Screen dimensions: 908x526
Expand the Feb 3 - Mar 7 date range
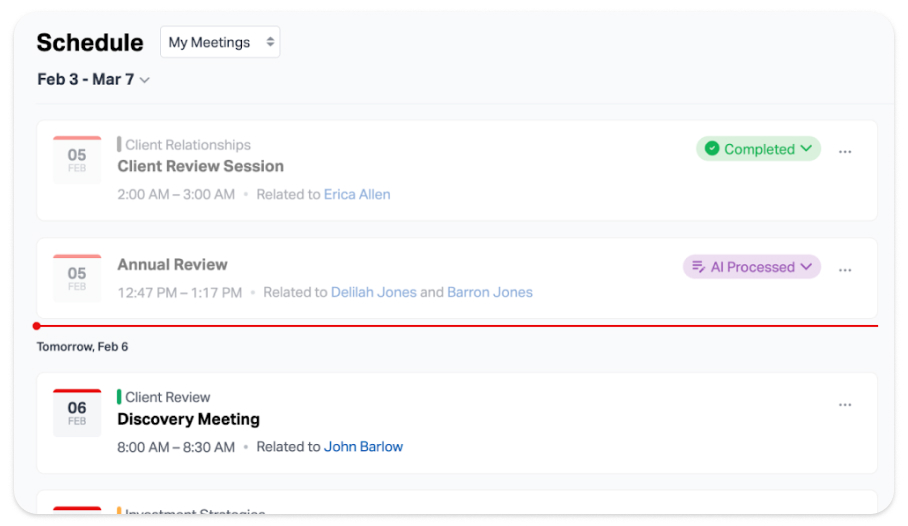point(93,80)
